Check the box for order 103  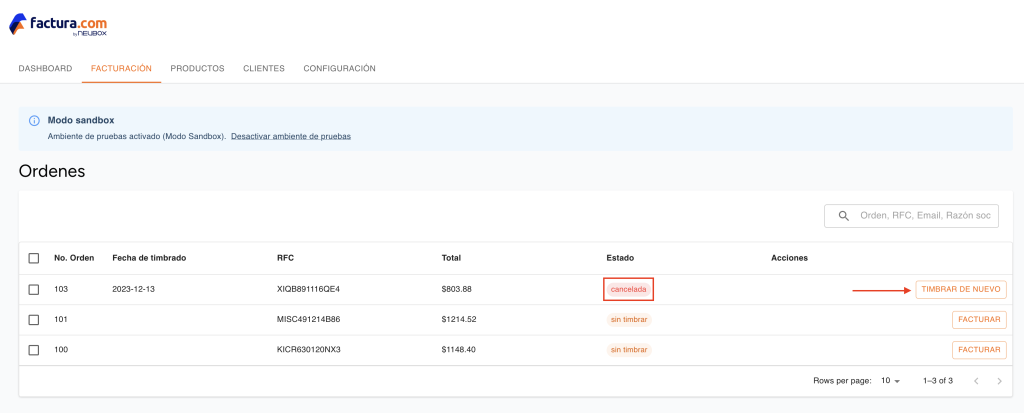tap(34, 289)
